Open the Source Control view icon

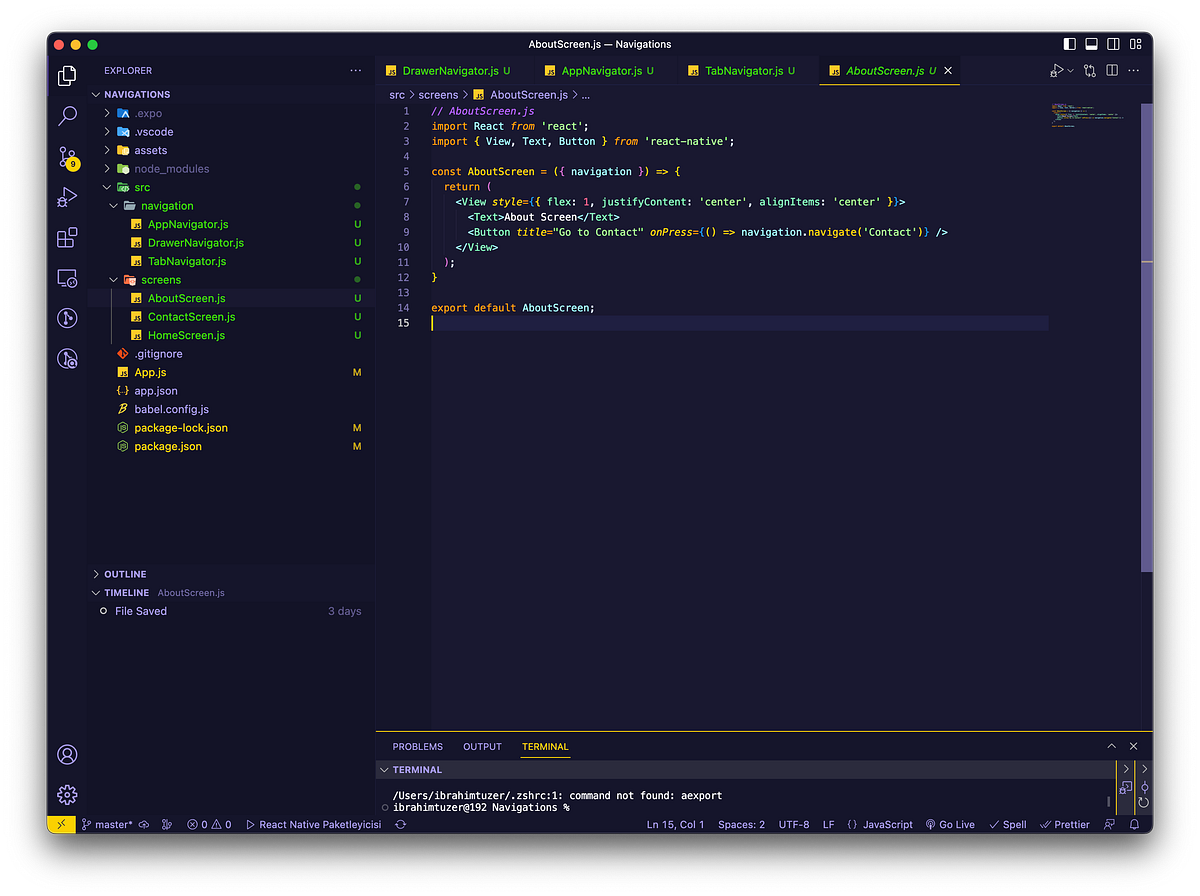(66, 157)
